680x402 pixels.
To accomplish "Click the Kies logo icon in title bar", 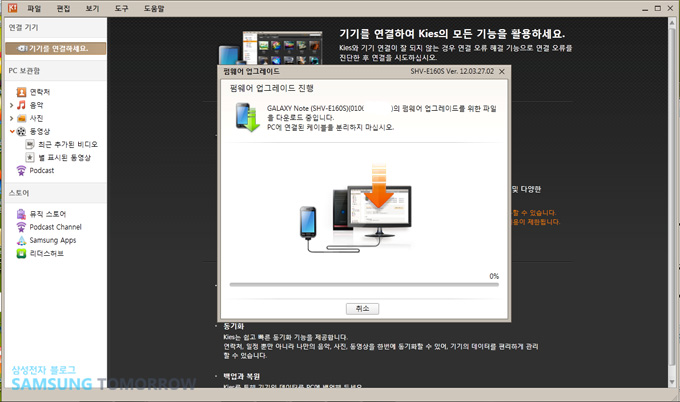I will click(13, 8).
